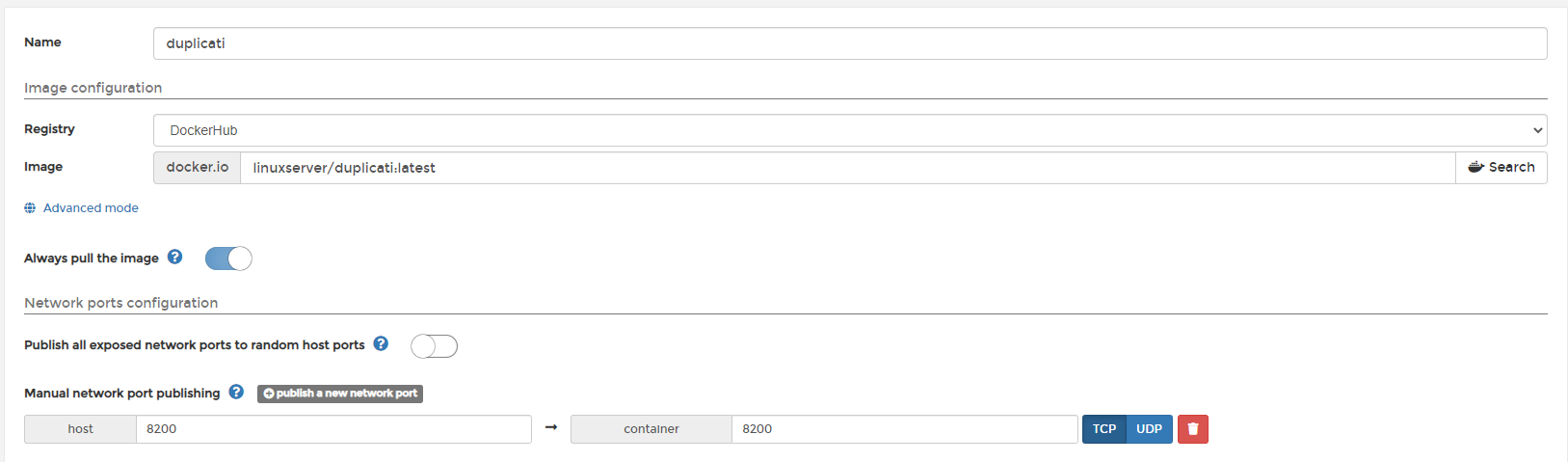Click the Docker whale icon in Search button

coord(1475,167)
